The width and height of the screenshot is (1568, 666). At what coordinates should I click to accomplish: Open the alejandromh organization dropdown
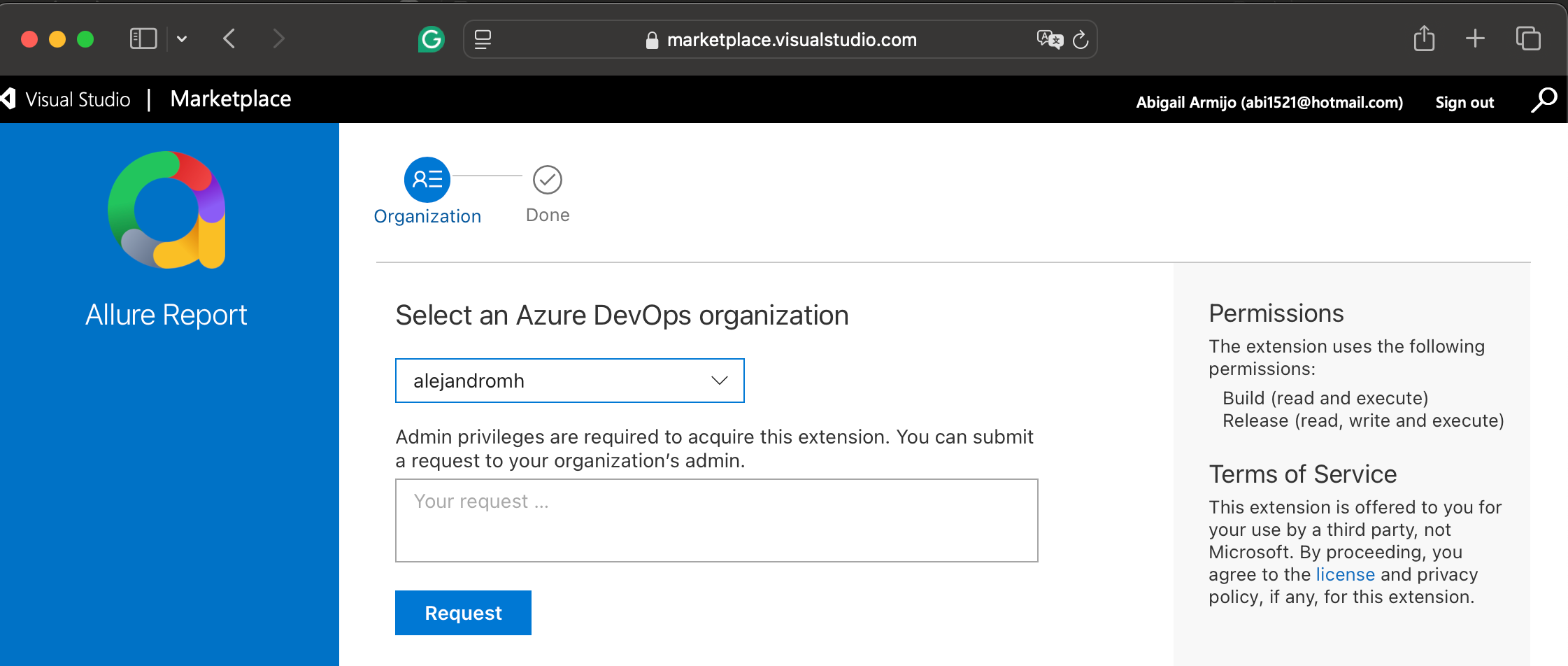pos(570,381)
